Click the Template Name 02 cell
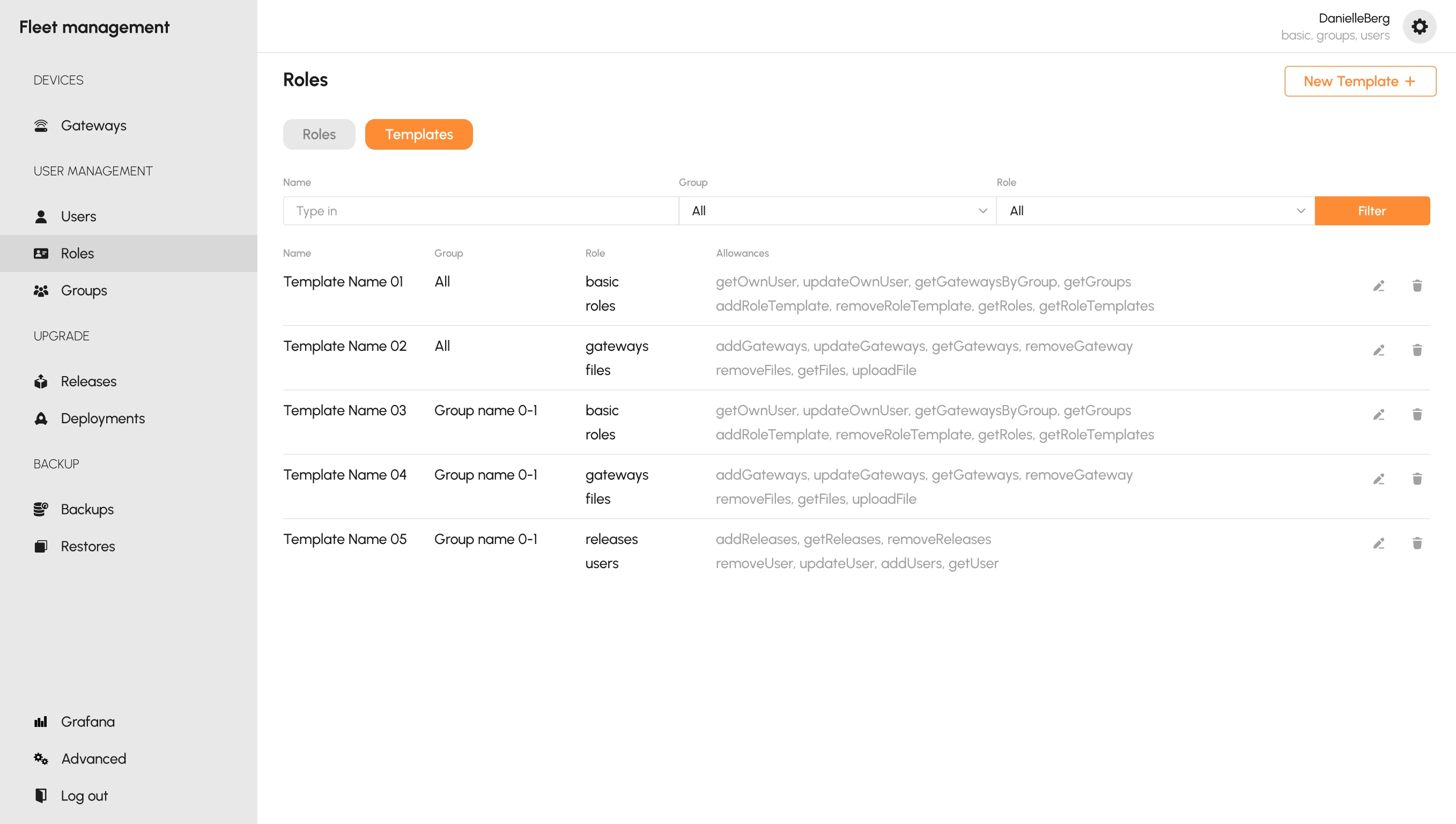 pyautogui.click(x=345, y=347)
